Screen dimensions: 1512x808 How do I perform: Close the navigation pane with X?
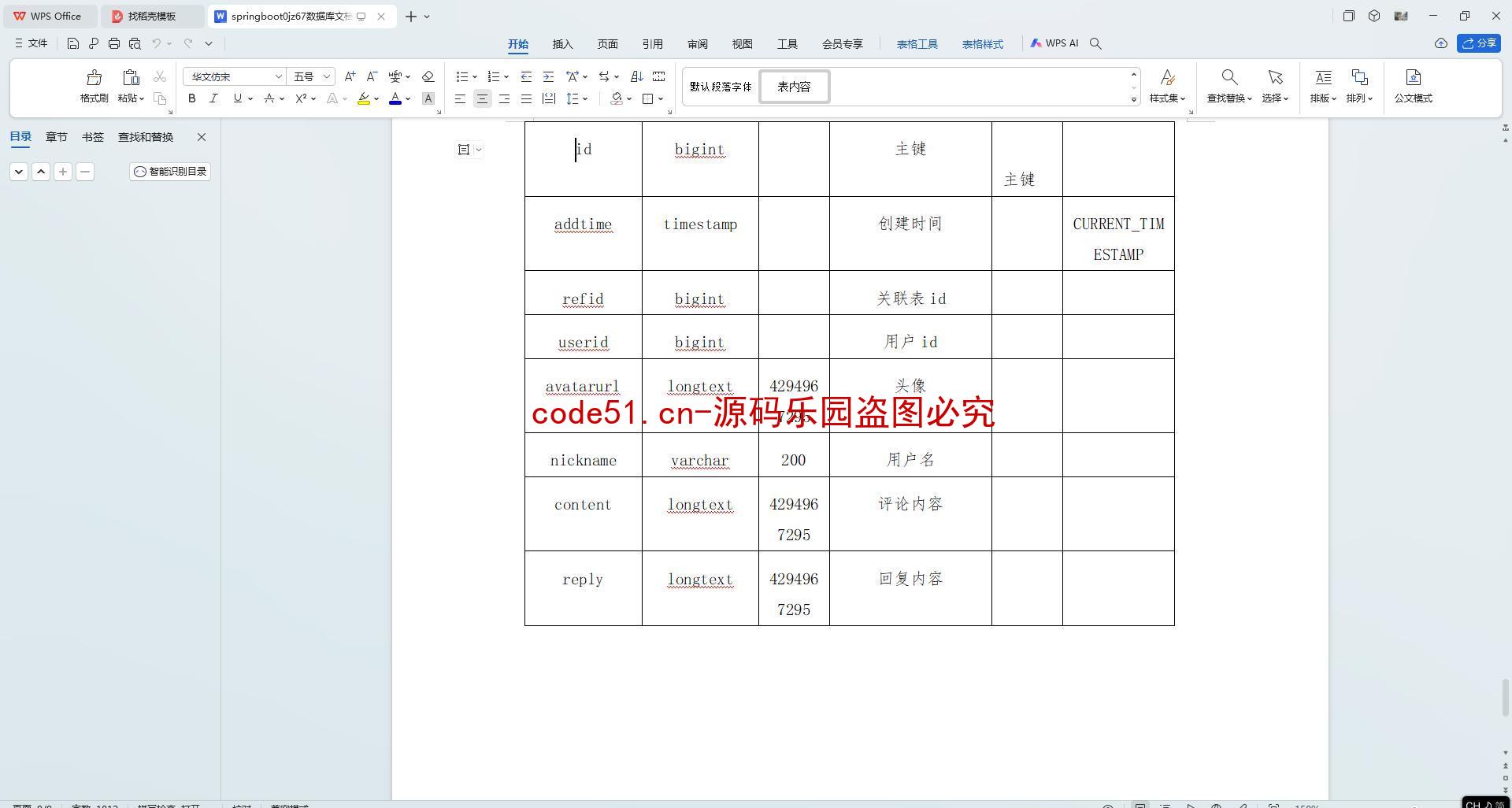pos(202,137)
